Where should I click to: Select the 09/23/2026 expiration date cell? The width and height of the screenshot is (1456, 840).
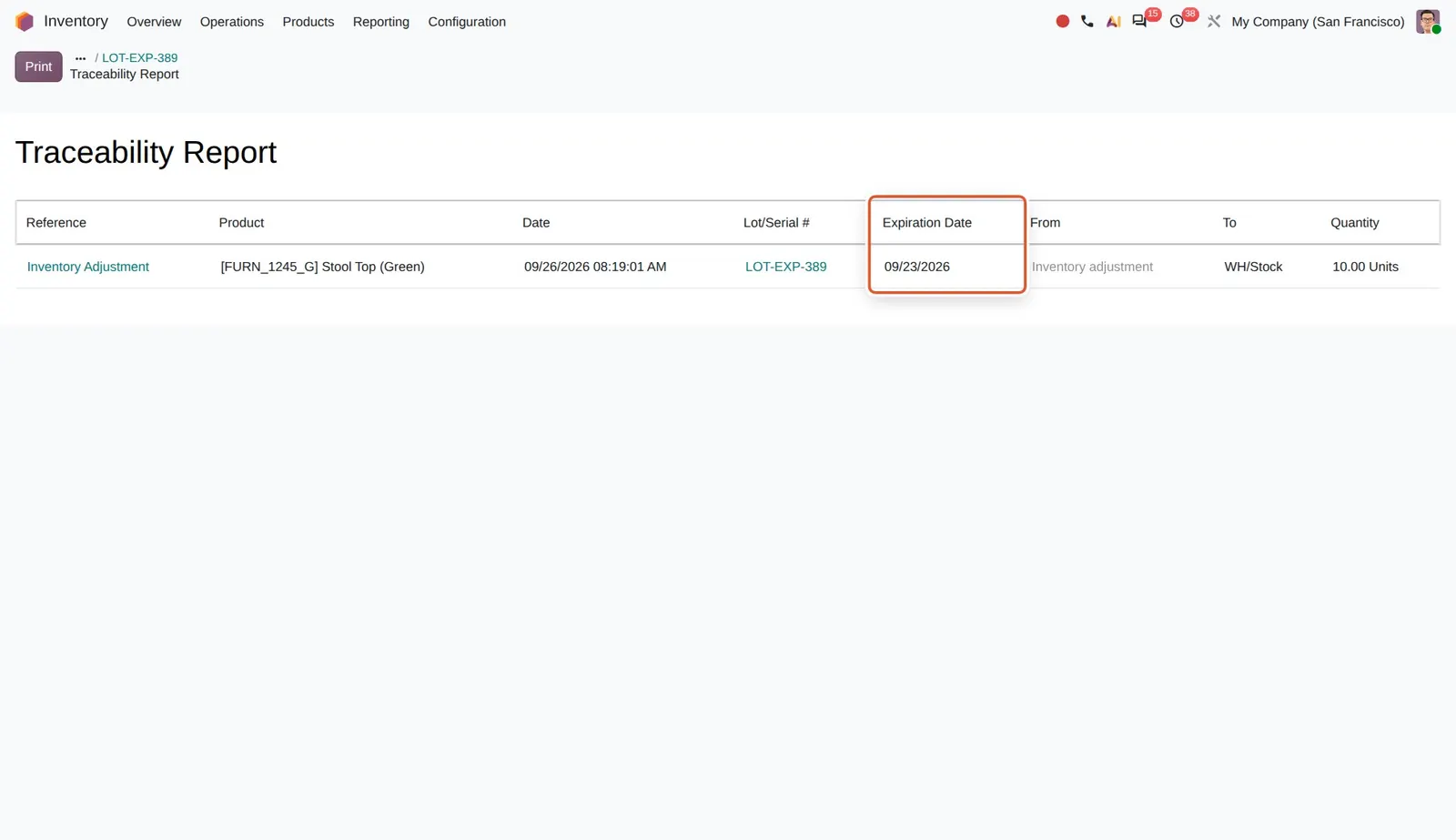917,267
